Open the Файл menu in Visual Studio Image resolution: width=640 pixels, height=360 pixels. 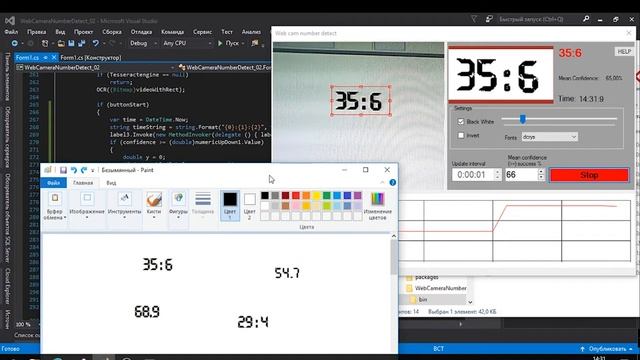[11, 31]
